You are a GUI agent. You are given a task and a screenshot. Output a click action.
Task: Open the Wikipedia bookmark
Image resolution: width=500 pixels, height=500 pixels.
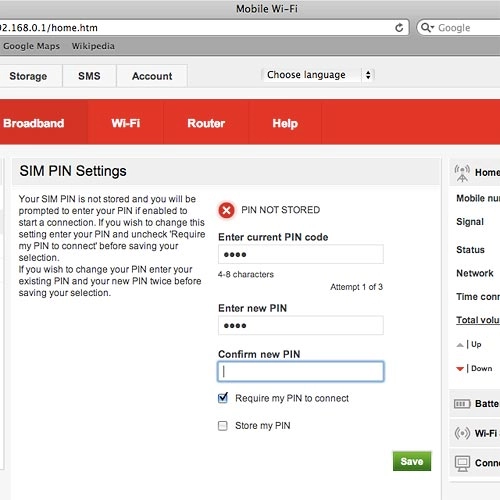pyautogui.click(x=93, y=46)
